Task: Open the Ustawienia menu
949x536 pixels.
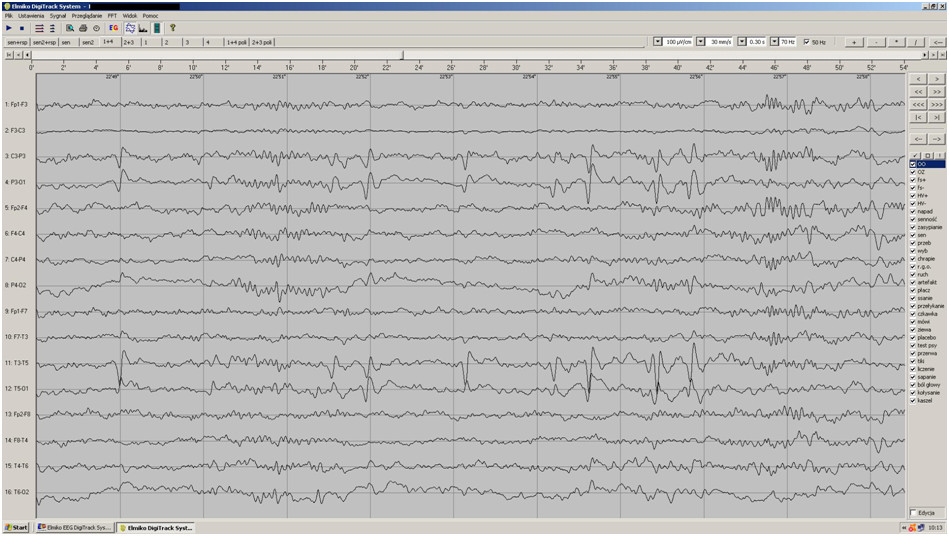Action: click(31, 16)
